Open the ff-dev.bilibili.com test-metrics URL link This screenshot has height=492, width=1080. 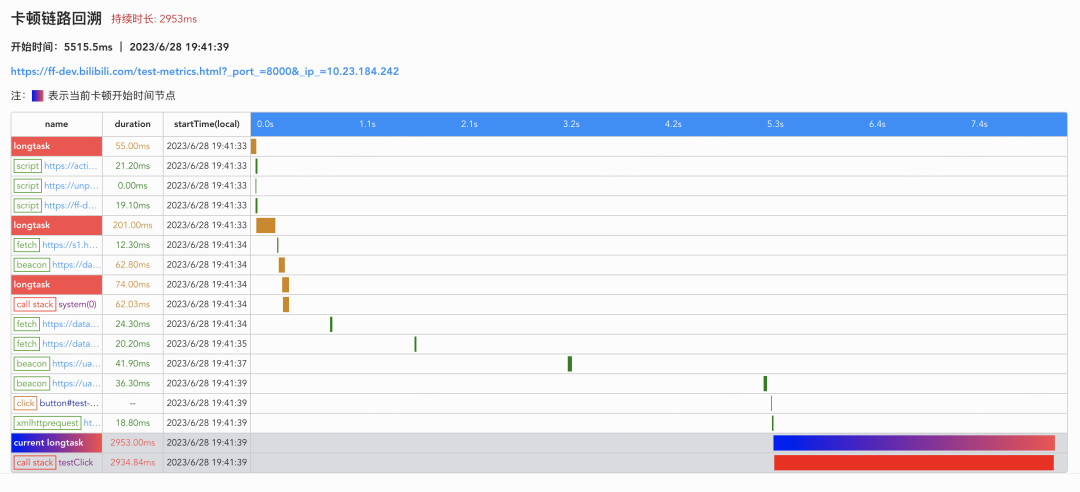click(x=205, y=72)
